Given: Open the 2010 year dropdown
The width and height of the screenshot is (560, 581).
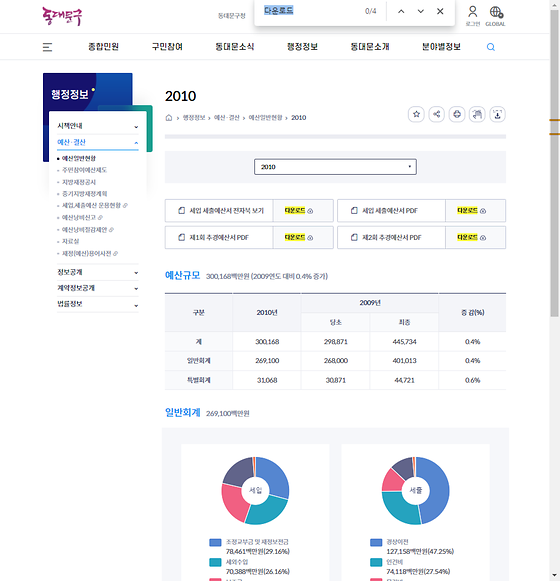Looking at the screenshot, I should click(x=335, y=167).
